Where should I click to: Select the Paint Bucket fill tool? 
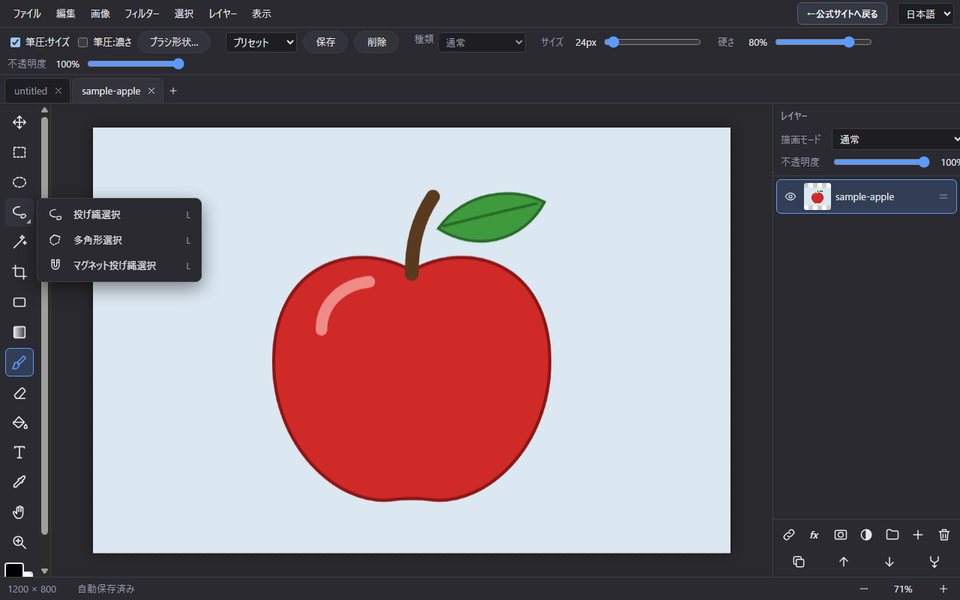pos(20,422)
